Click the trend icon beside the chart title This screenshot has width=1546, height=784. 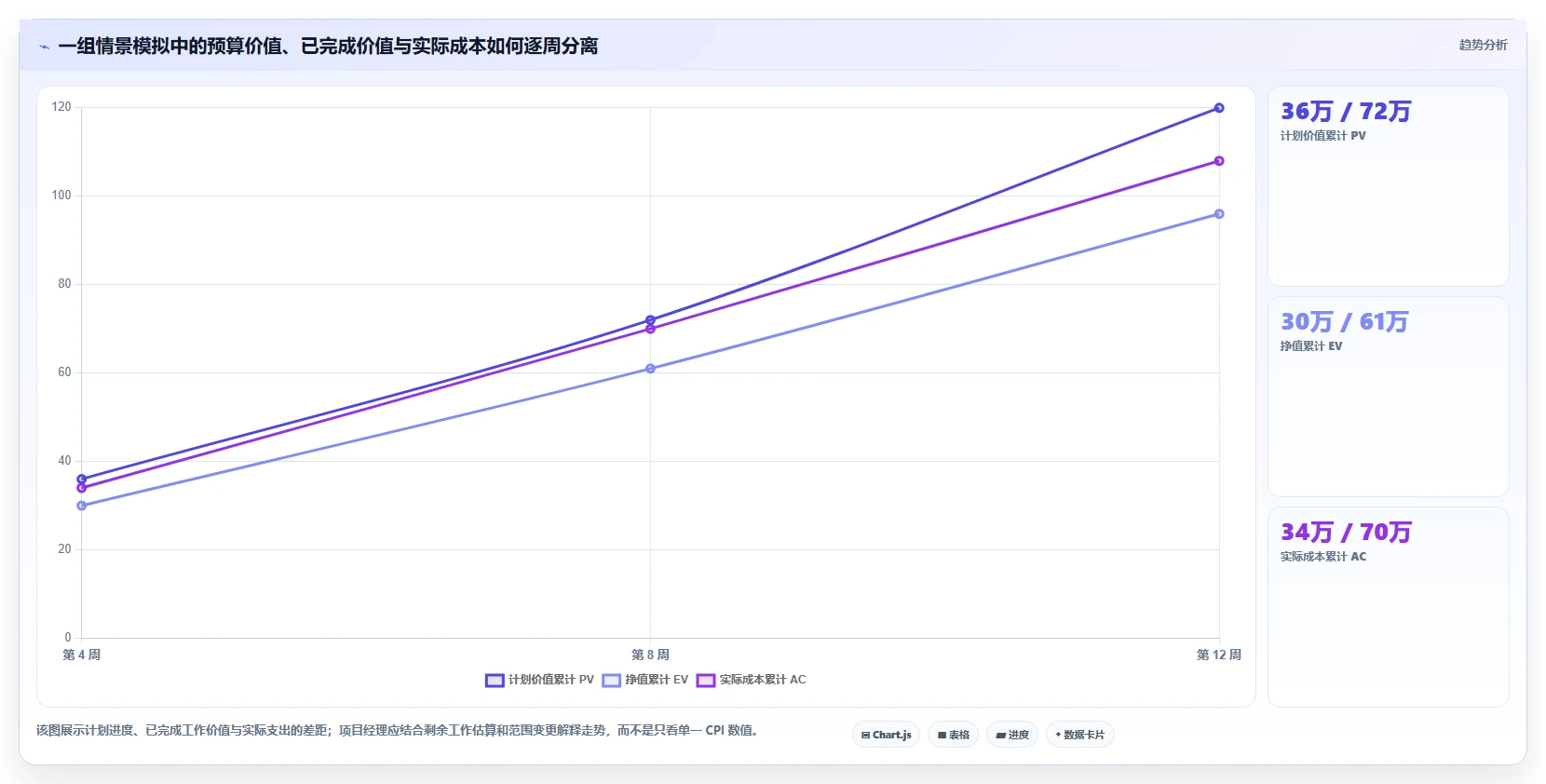pos(44,47)
